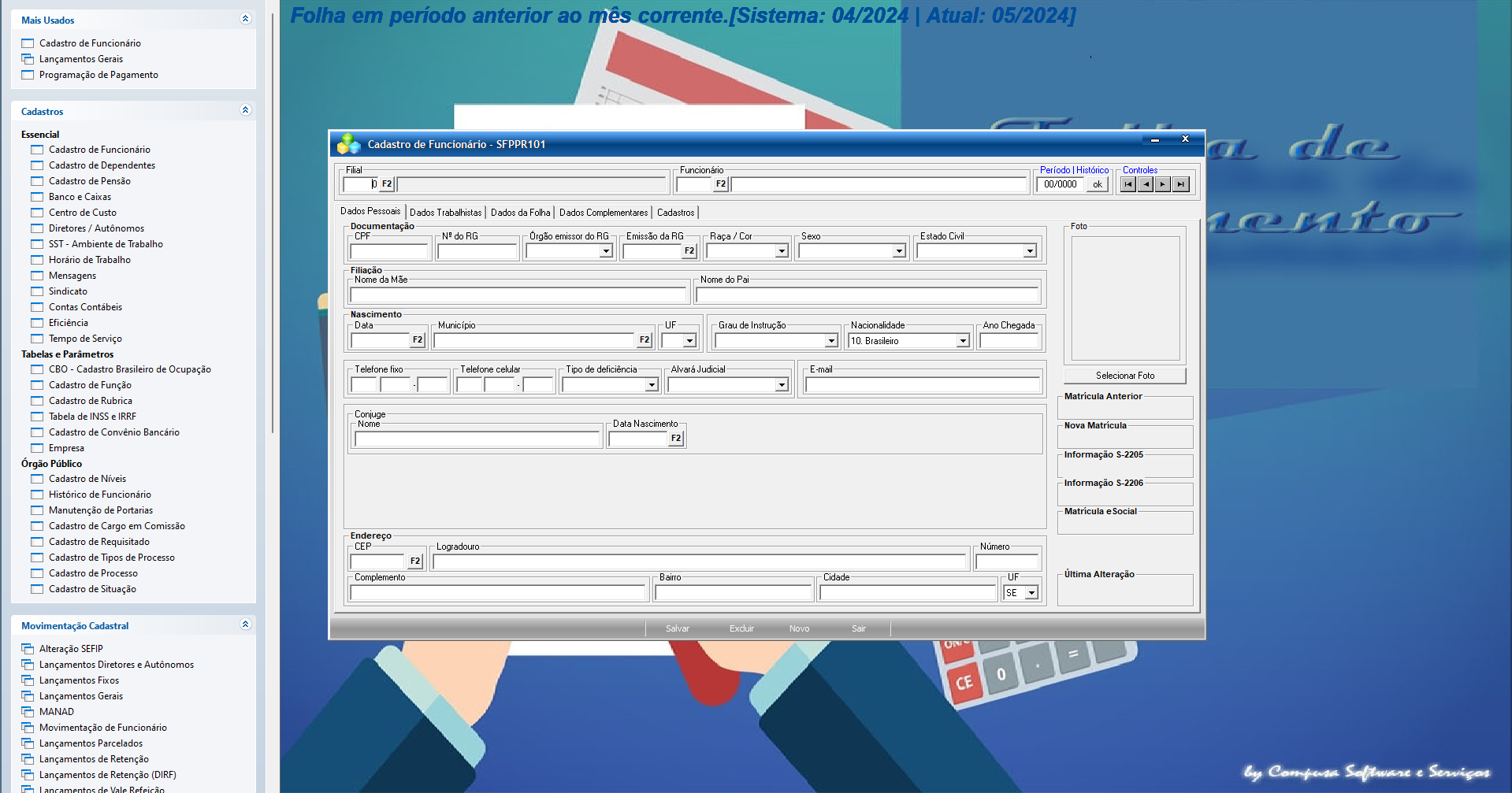Viewport: 1512px width, 793px height.
Task: Click the Nome da Mãe field
Action: click(518, 295)
